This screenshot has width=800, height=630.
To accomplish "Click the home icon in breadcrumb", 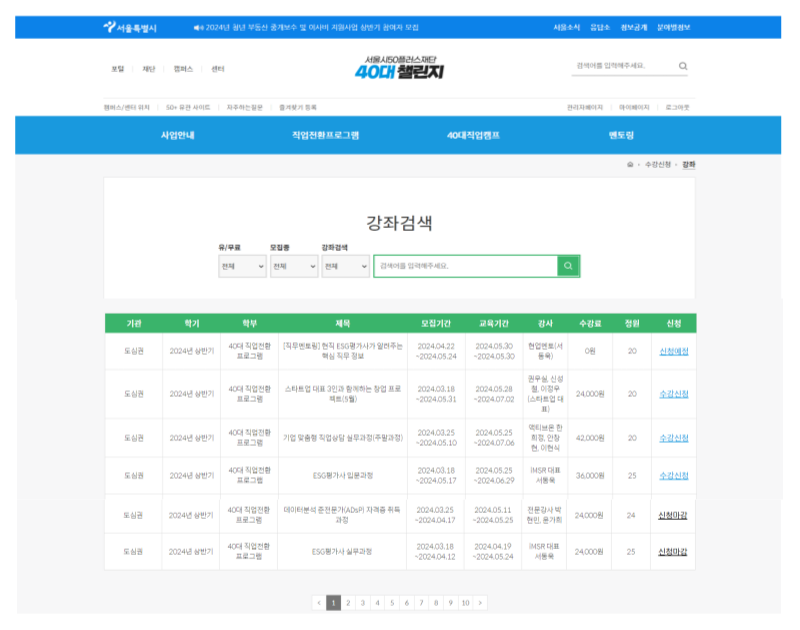I will coord(629,164).
